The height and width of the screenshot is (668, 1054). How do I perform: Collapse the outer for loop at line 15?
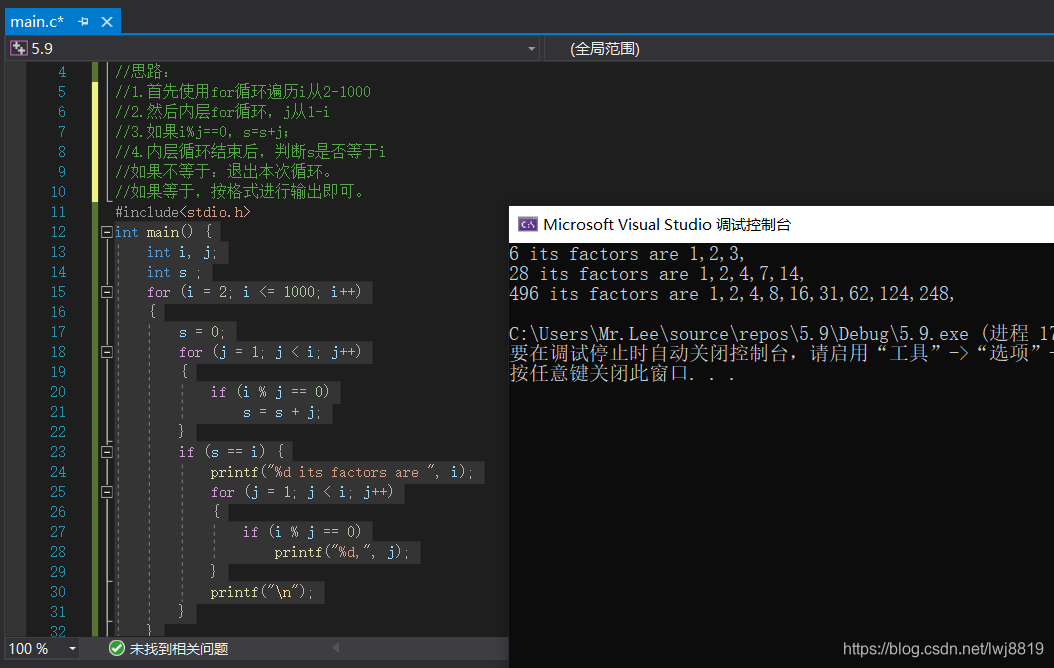(106, 292)
